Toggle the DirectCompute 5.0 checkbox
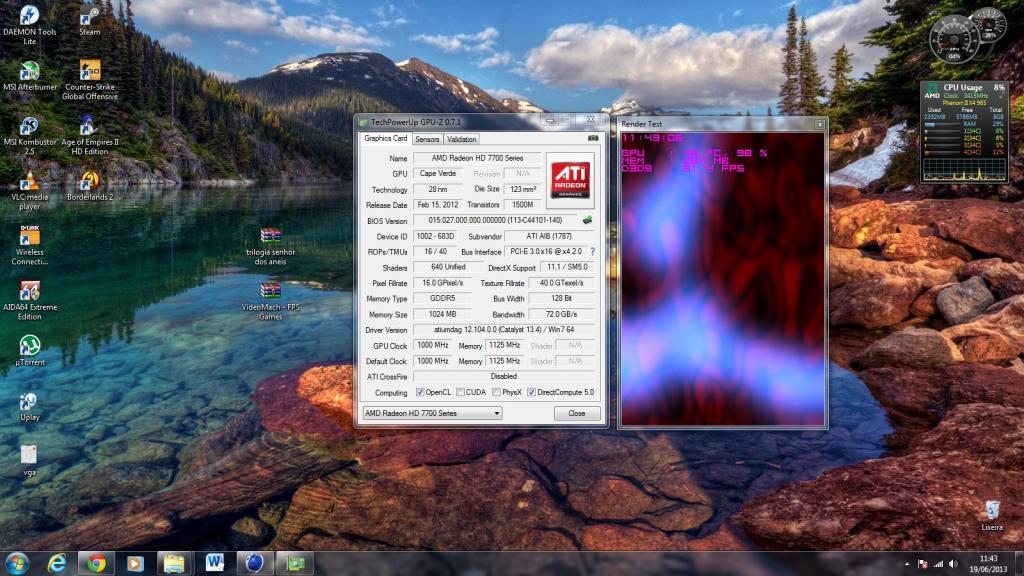 pos(532,392)
